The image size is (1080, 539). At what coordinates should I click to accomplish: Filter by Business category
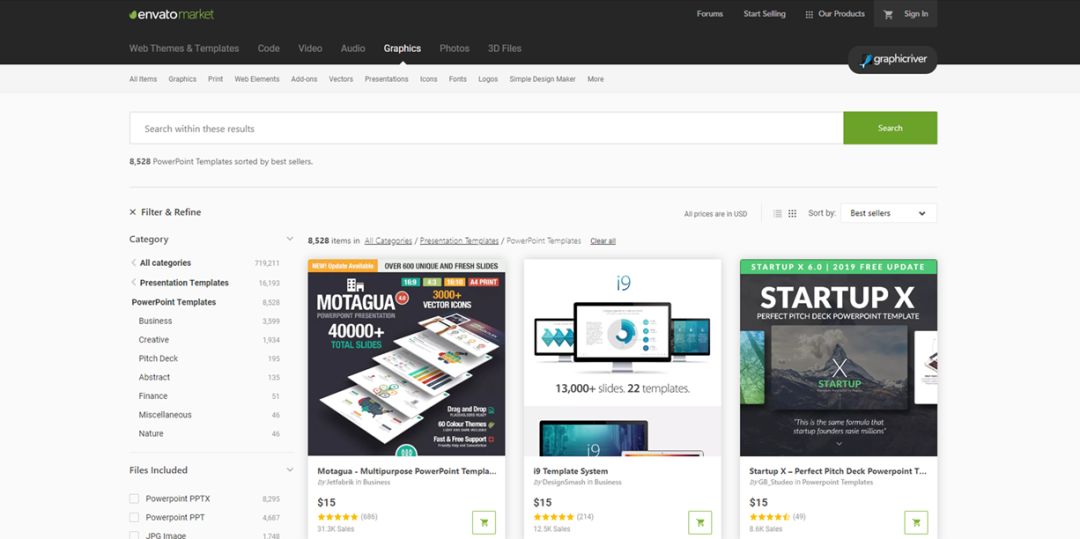tap(155, 321)
